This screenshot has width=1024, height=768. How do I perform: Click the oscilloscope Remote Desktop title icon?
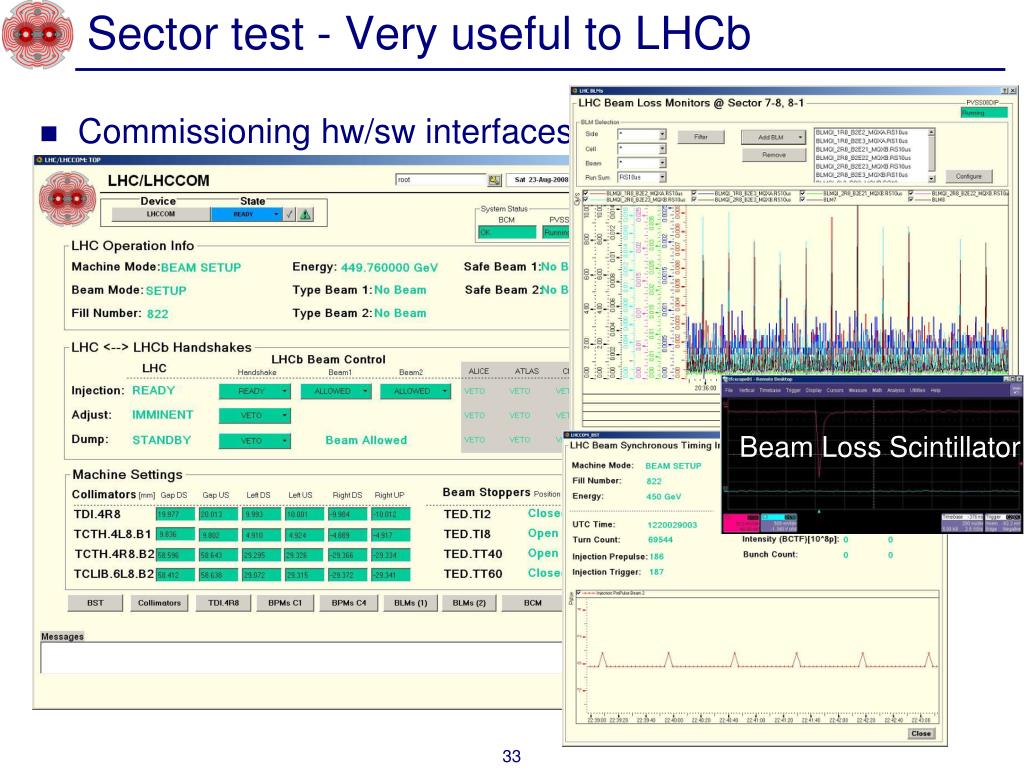726,379
